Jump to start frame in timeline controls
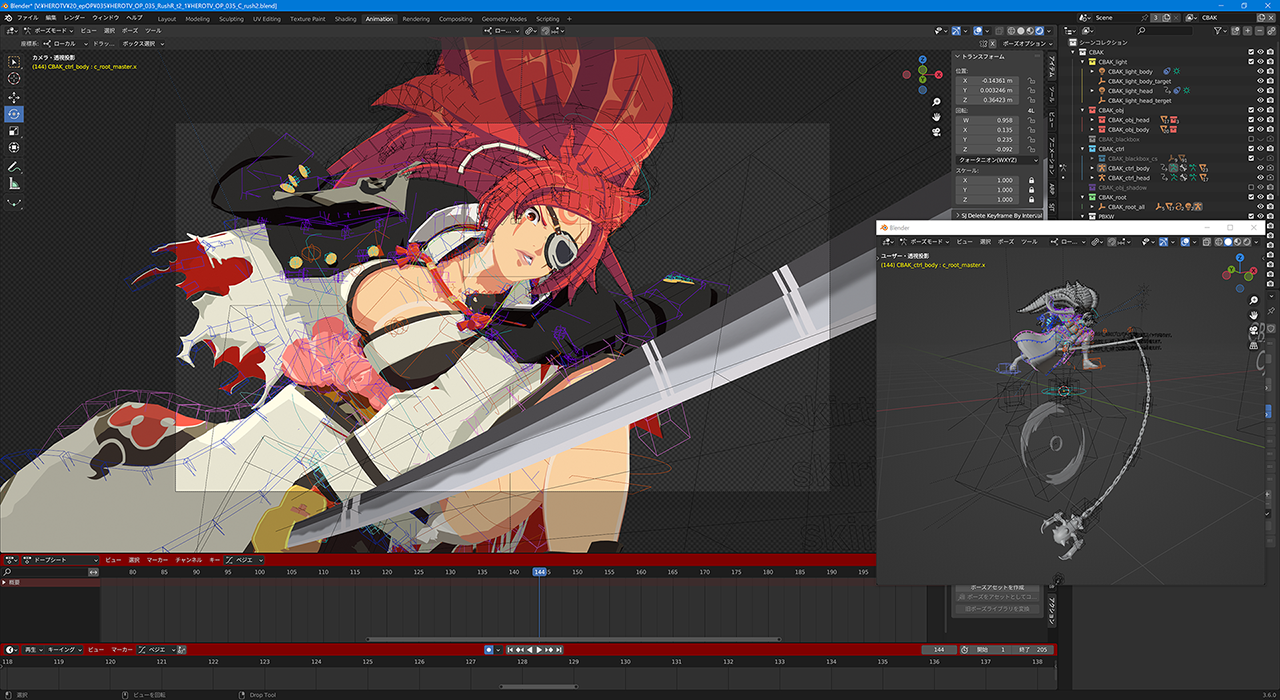 pyautogui.click(x=509, y=650)
